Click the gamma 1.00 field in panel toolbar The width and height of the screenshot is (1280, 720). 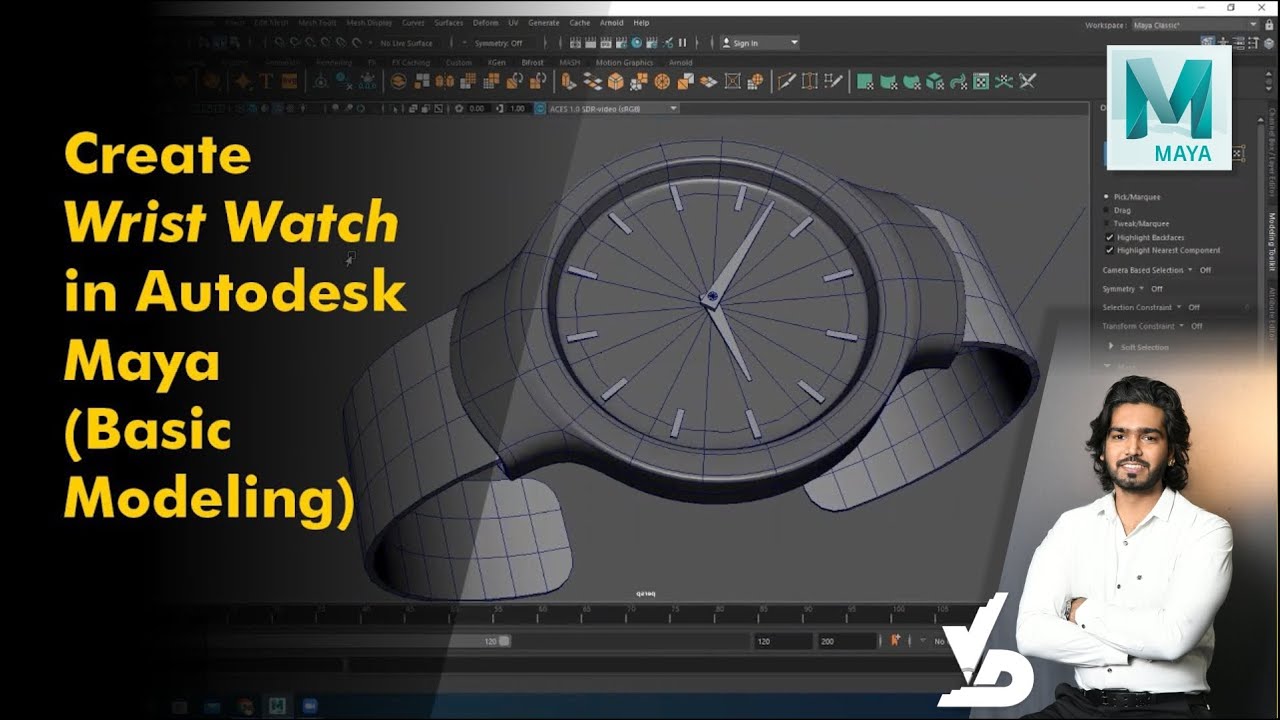pos(517,108)
